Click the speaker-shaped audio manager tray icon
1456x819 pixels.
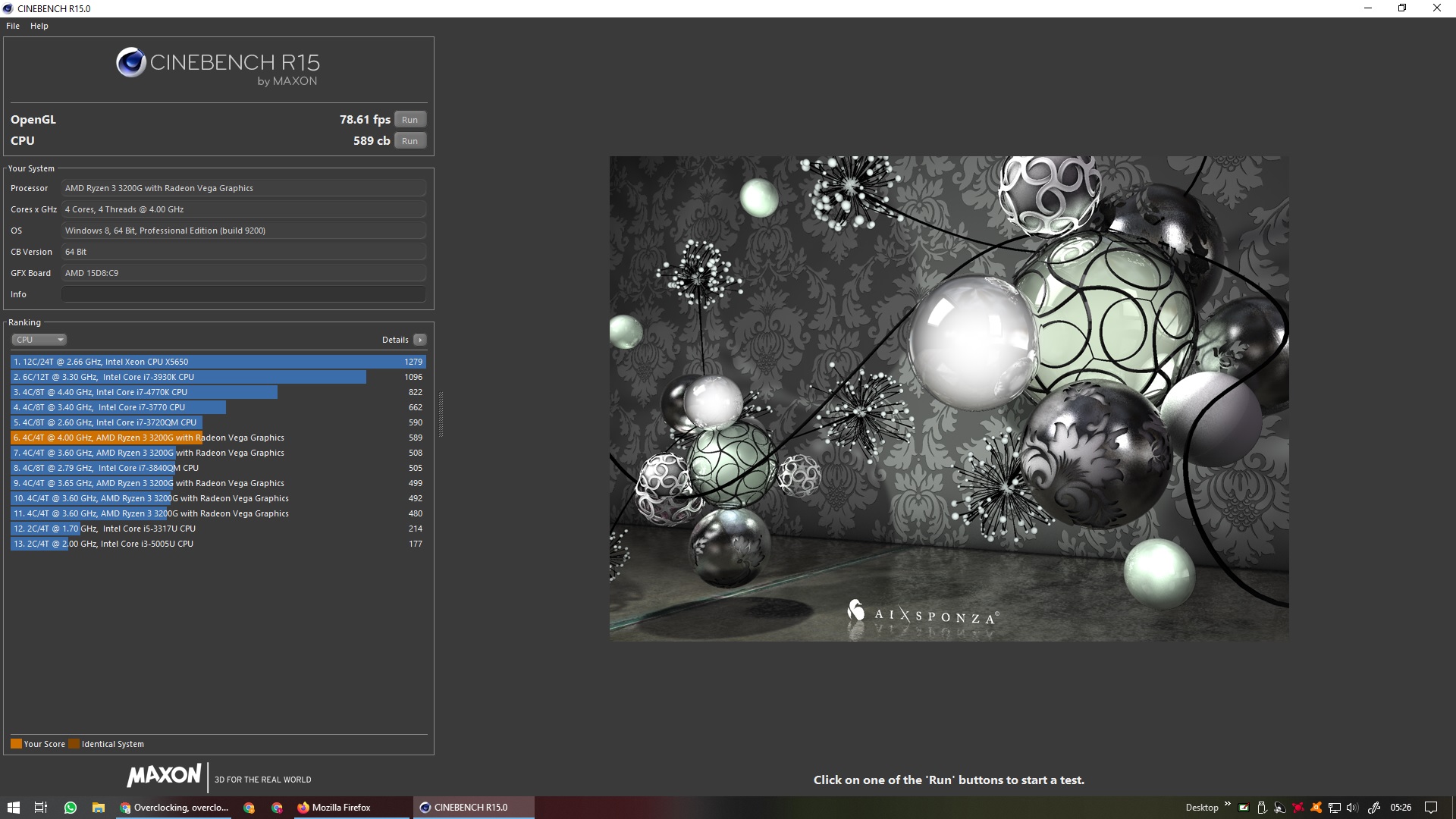click(1280, 808)
